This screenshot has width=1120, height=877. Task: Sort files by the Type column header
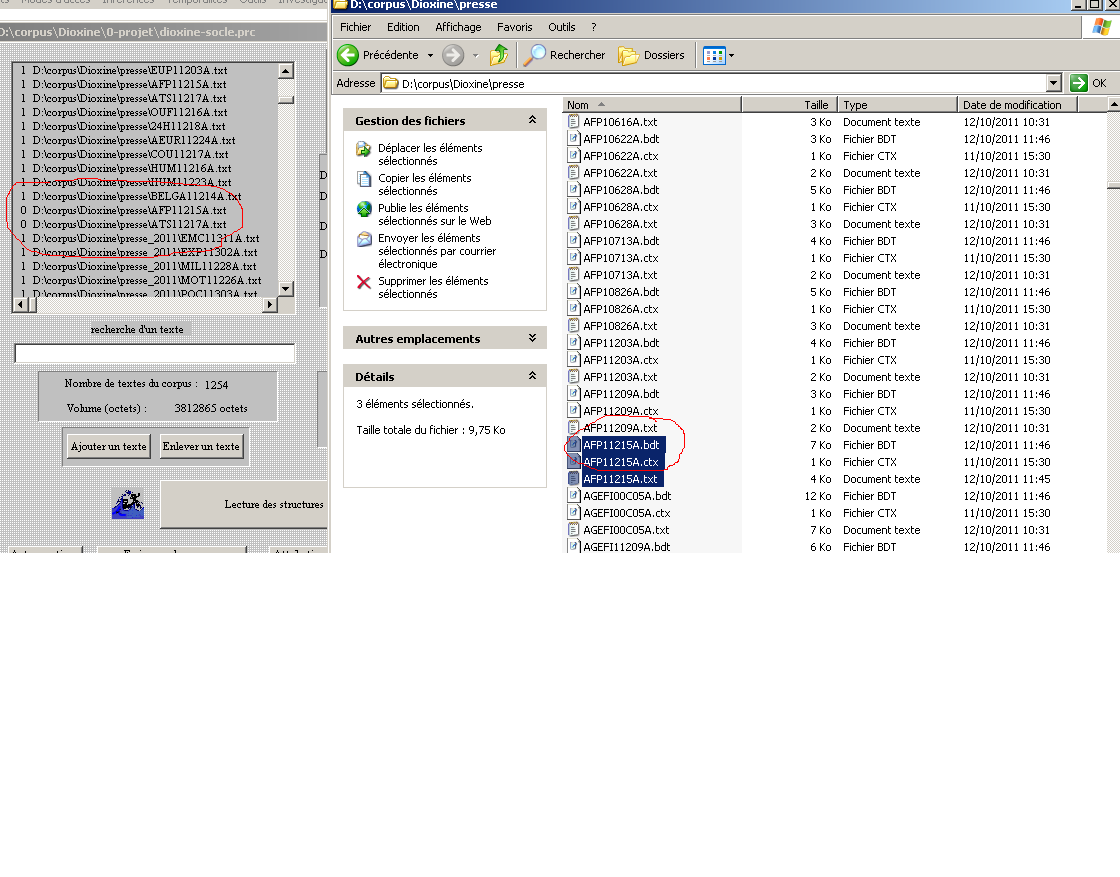coord(897,105)
